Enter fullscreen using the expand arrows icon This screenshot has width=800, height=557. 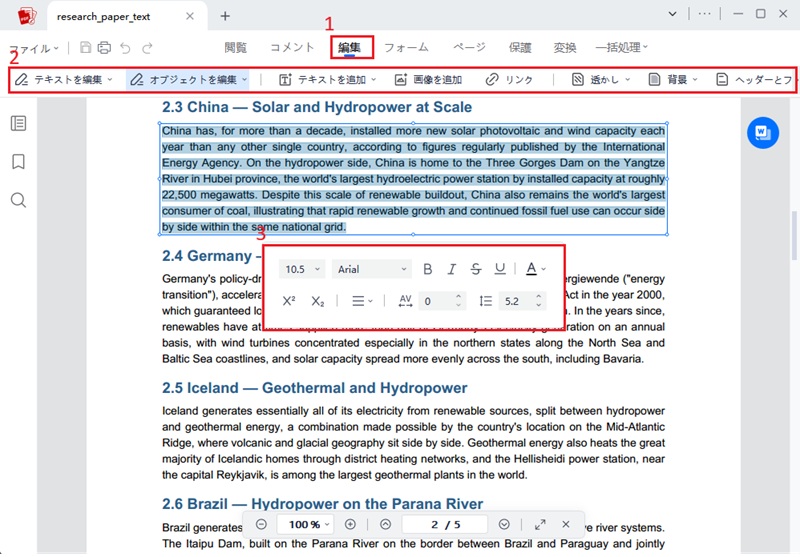pyautogui.click(x=540, y=524)
